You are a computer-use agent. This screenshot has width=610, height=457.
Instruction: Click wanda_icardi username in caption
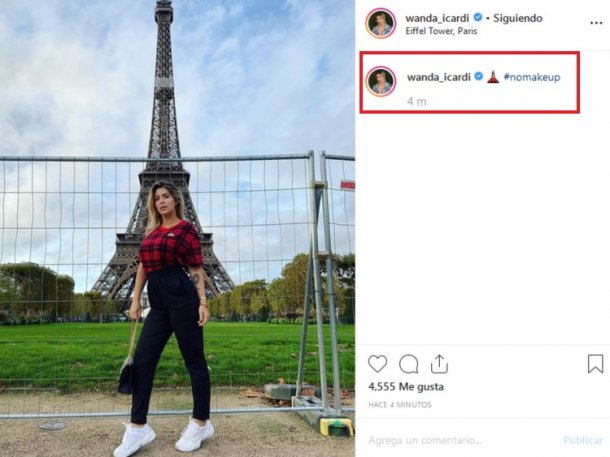pos(439,77)
